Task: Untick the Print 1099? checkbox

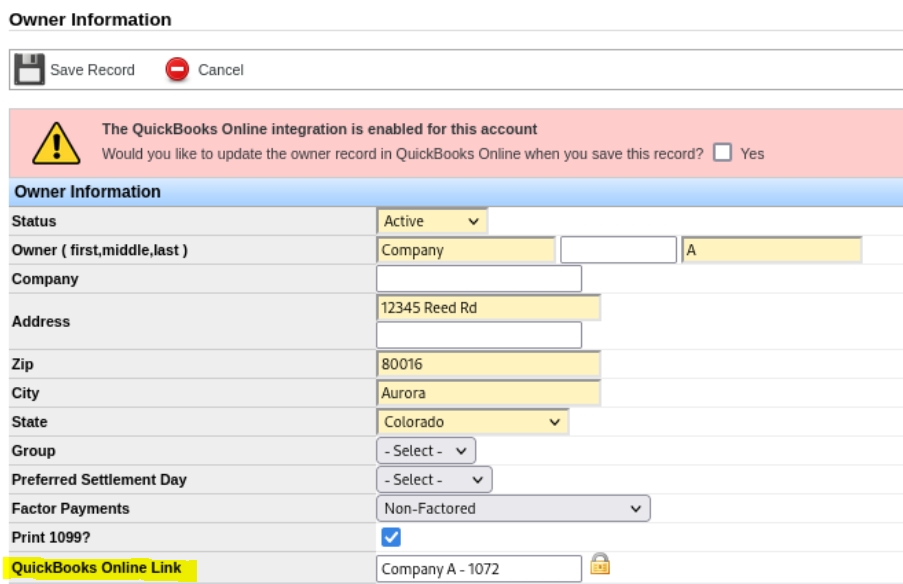Action: pos(391,537)
